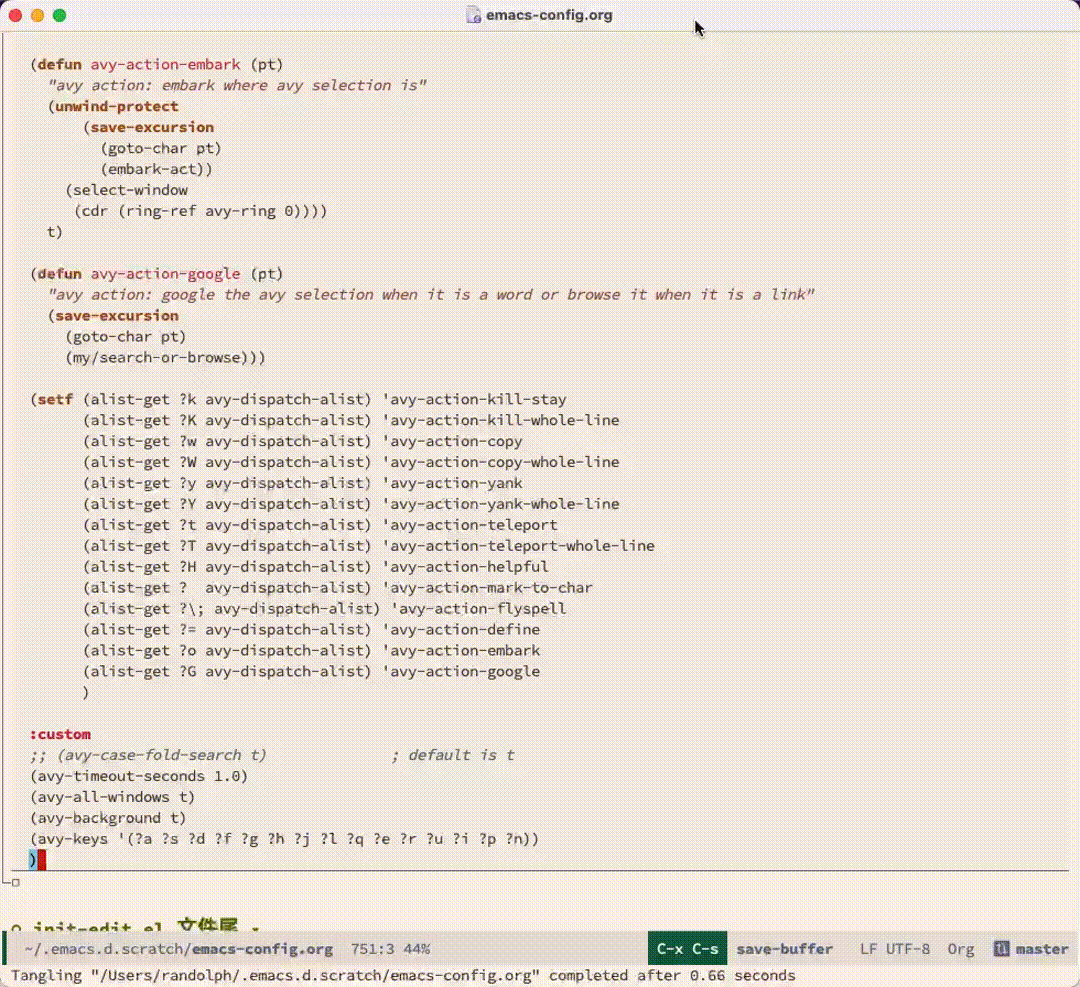Click the commented avy-case-fold-search line
This screenshot has height=987, width=1080.
272,756
